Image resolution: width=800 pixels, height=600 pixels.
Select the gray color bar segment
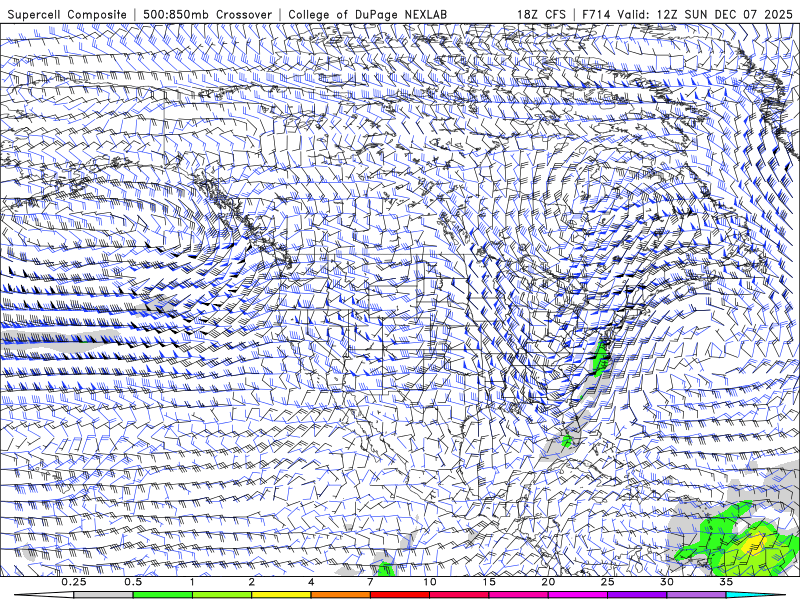(x=104, y=595)
